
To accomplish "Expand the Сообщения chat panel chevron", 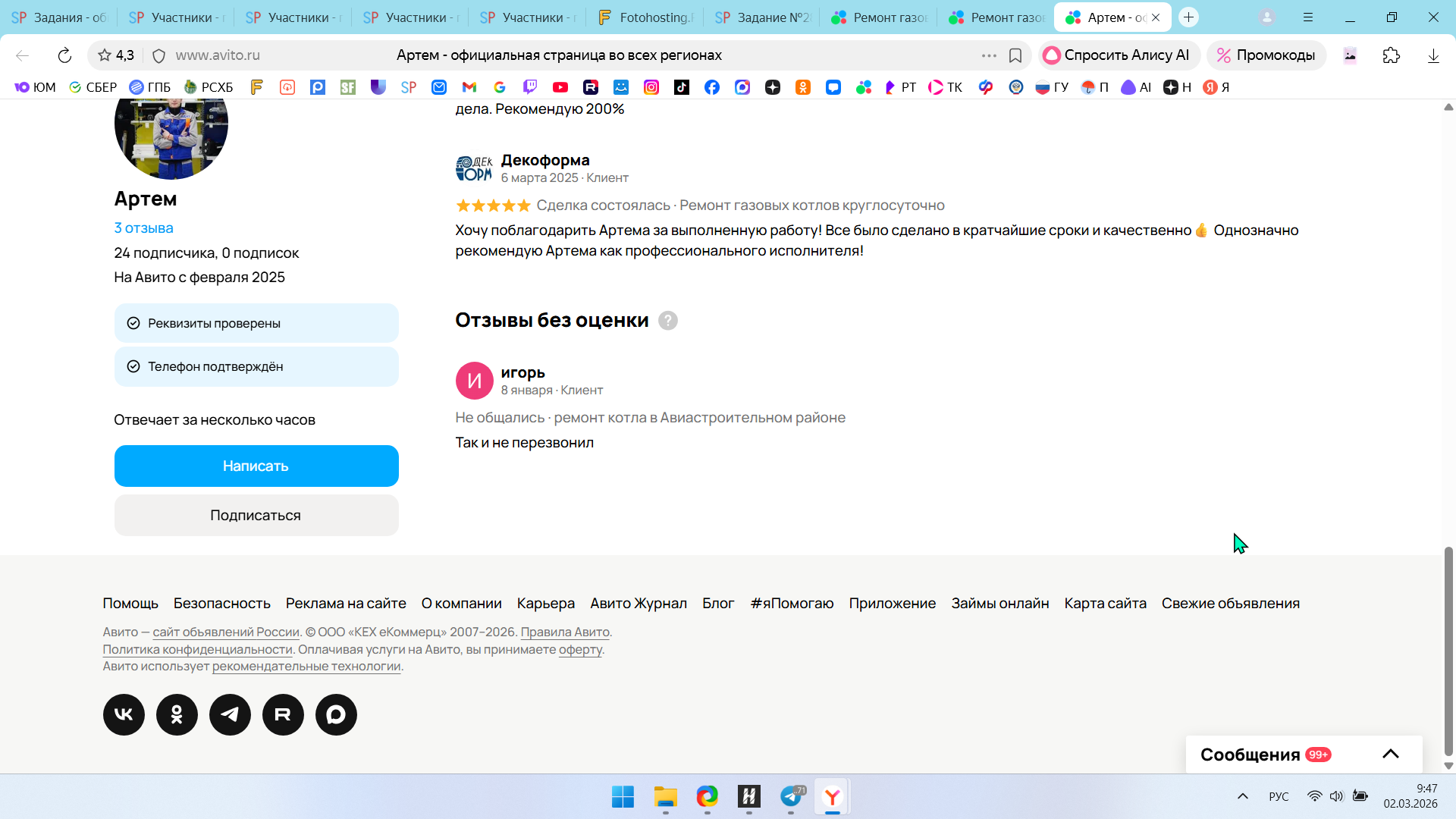I will point(1390,754).
